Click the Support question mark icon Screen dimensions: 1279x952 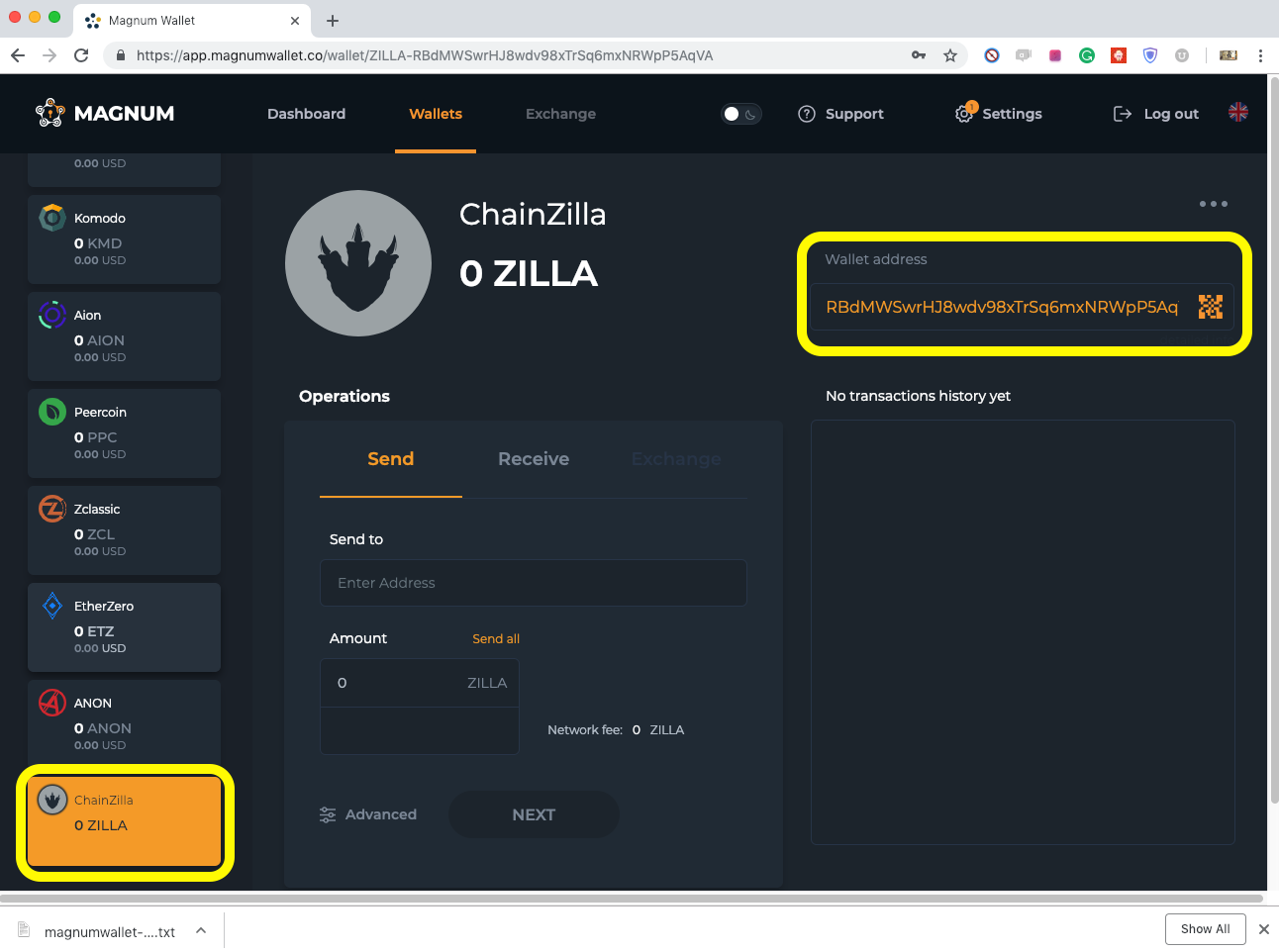(x=807, y=114)
